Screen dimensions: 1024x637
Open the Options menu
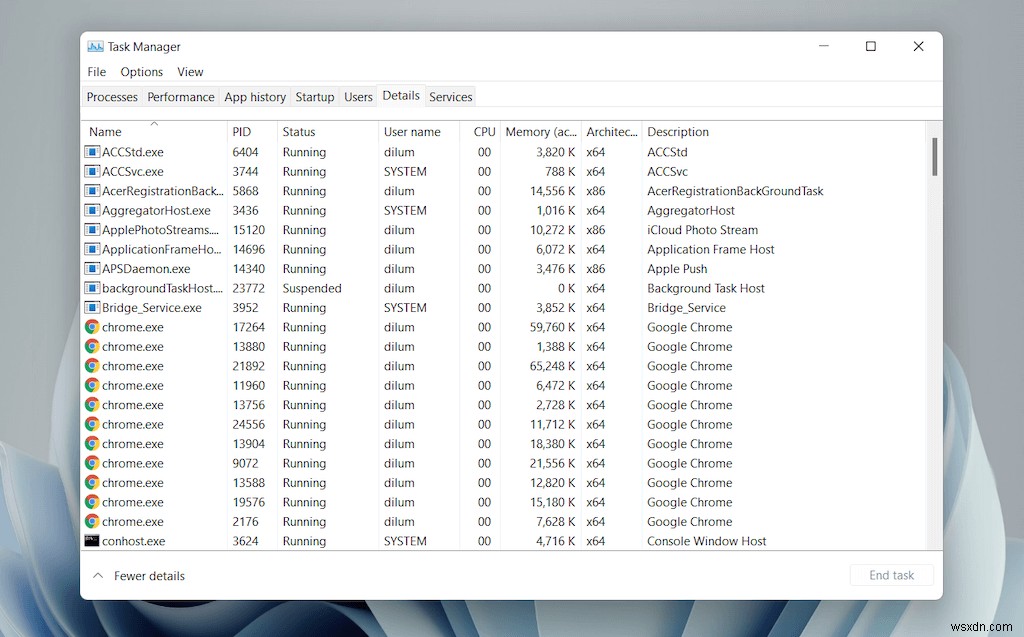[x=141, y=71]
